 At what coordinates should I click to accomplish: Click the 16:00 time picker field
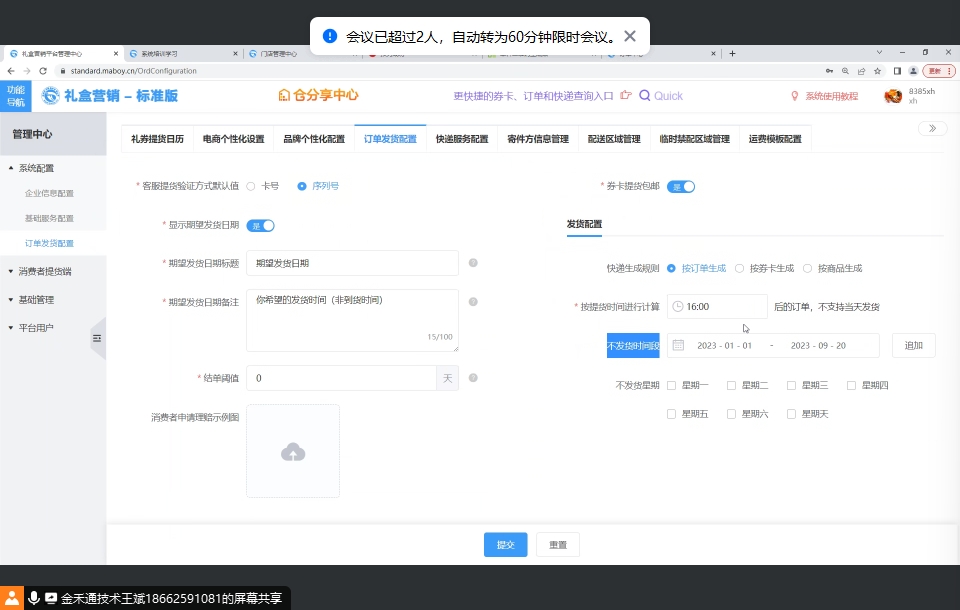pos(717,307)
